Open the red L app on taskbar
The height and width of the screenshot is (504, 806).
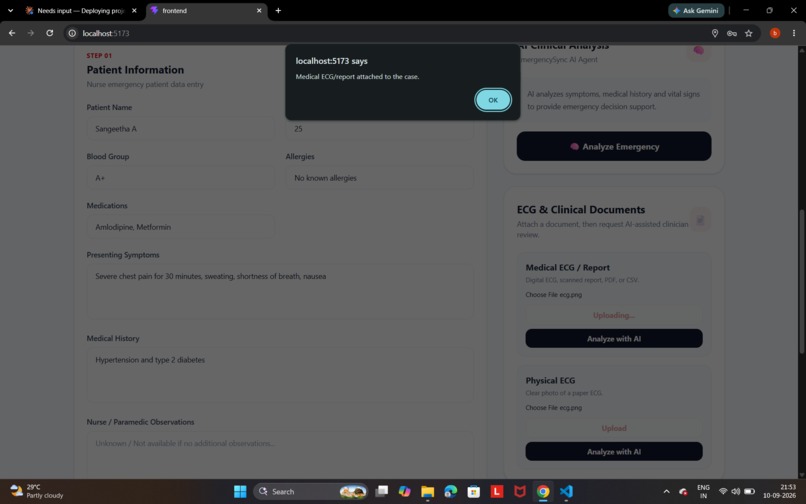tap(497, 491)
